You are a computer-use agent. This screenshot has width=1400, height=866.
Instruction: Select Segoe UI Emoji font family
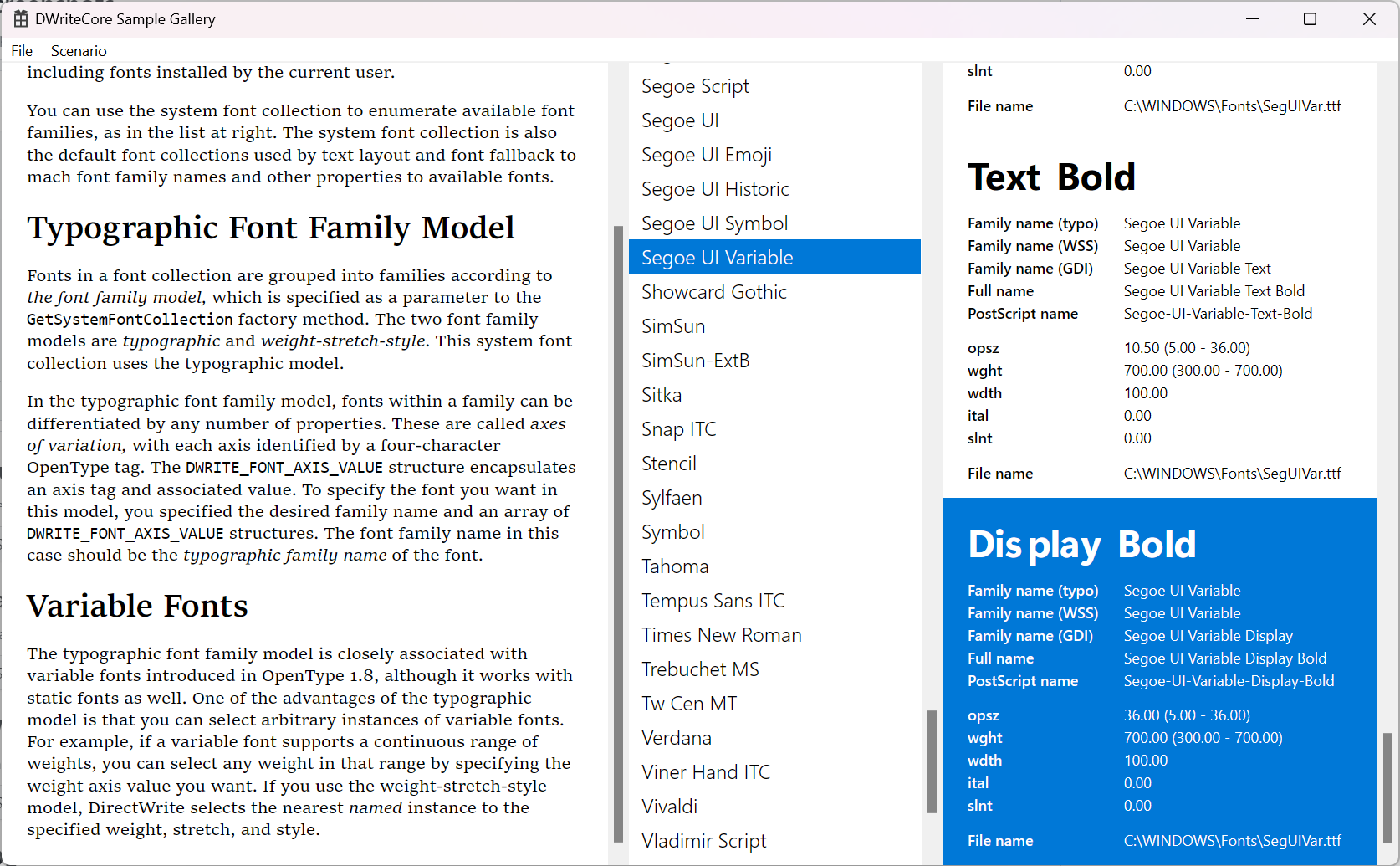707,154
